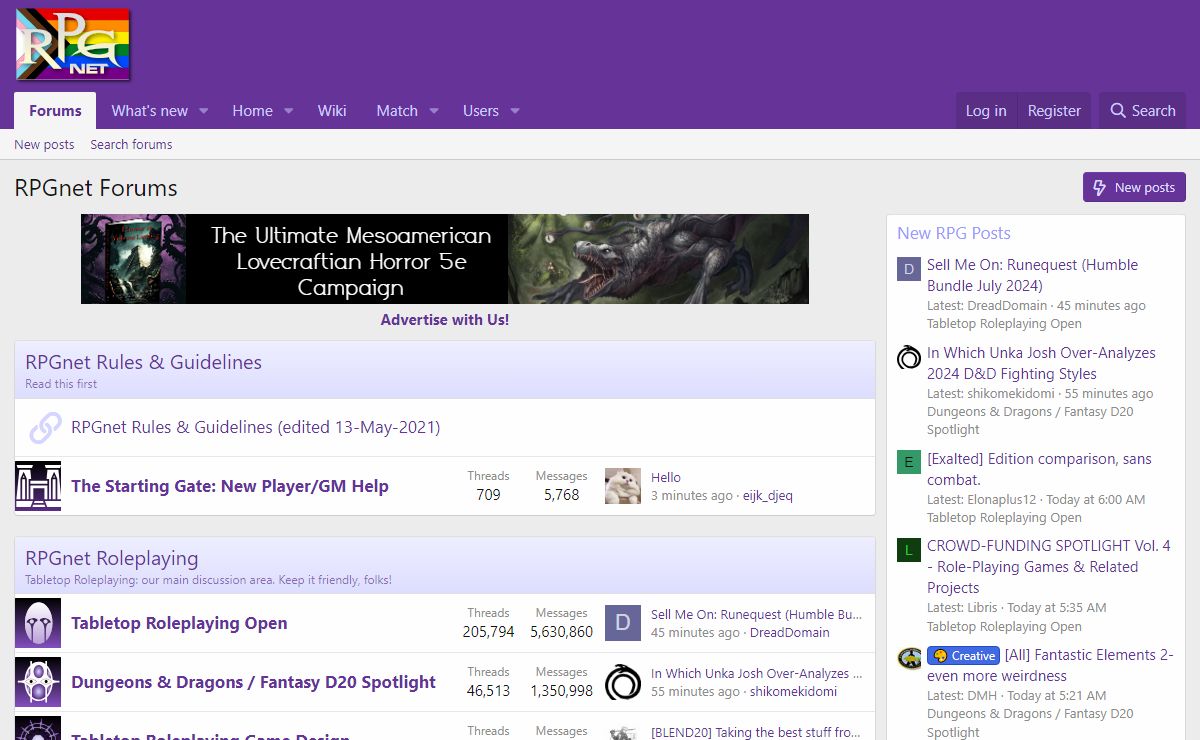Expand the What's new dropdown arrow
1200x740 pixels.
pyautogui.click(x=203, y=111)
